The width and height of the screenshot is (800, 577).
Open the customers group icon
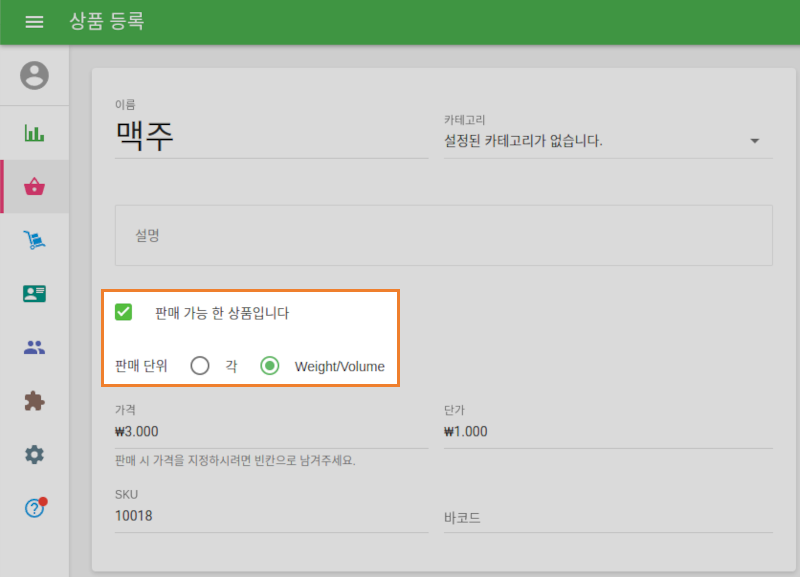(34, 347)
